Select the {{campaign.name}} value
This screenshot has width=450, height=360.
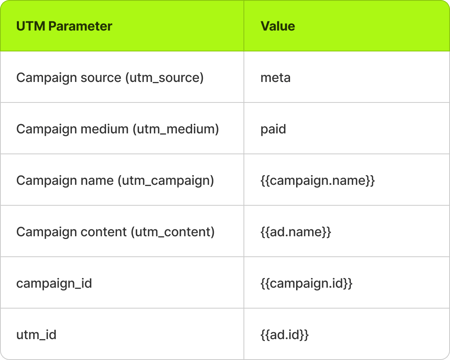point(318,180)
